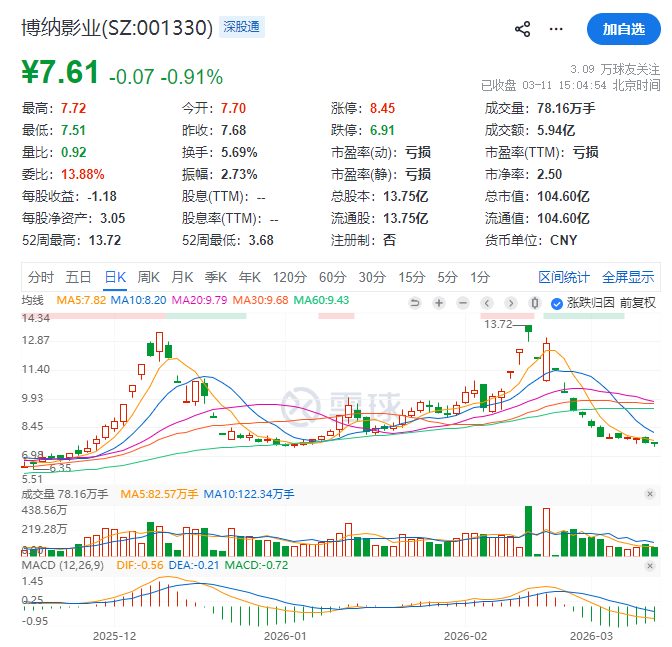Zoom out the chart with minus icon
Viewport: 672px width, 647px height.
[x=461, y=302]
